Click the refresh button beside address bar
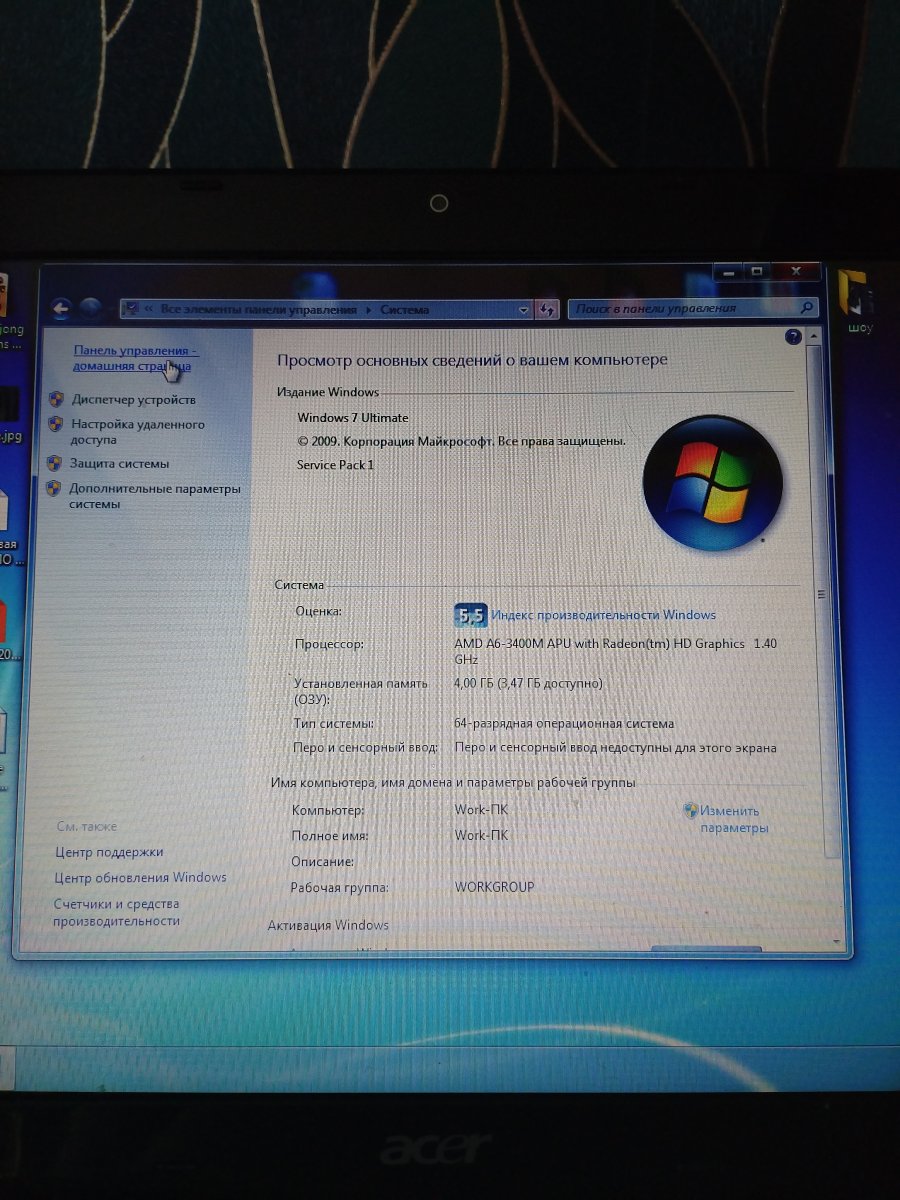Image resolution: width=900 pixels, height=1200 pixels. [547, 310]
